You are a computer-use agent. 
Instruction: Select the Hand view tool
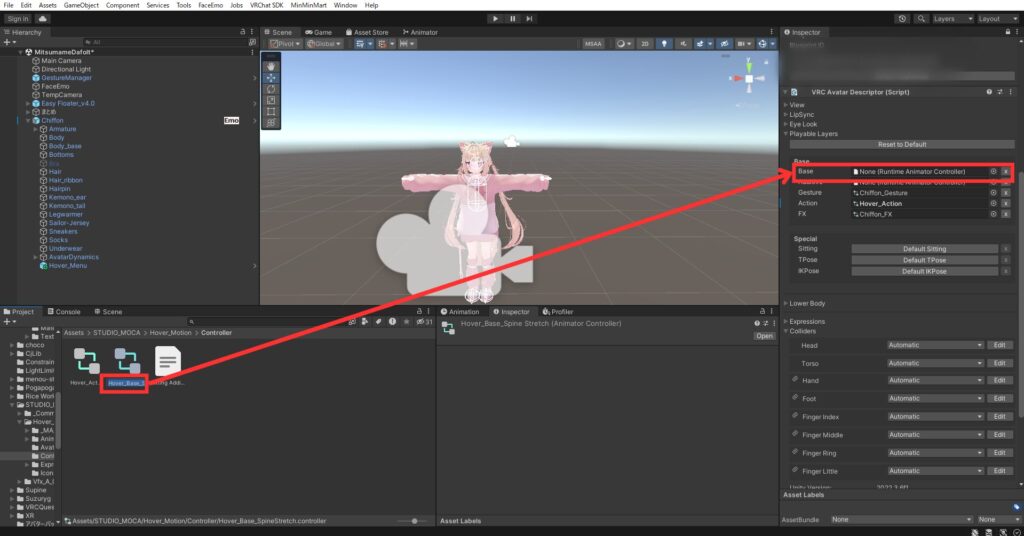tap(272, 65)
